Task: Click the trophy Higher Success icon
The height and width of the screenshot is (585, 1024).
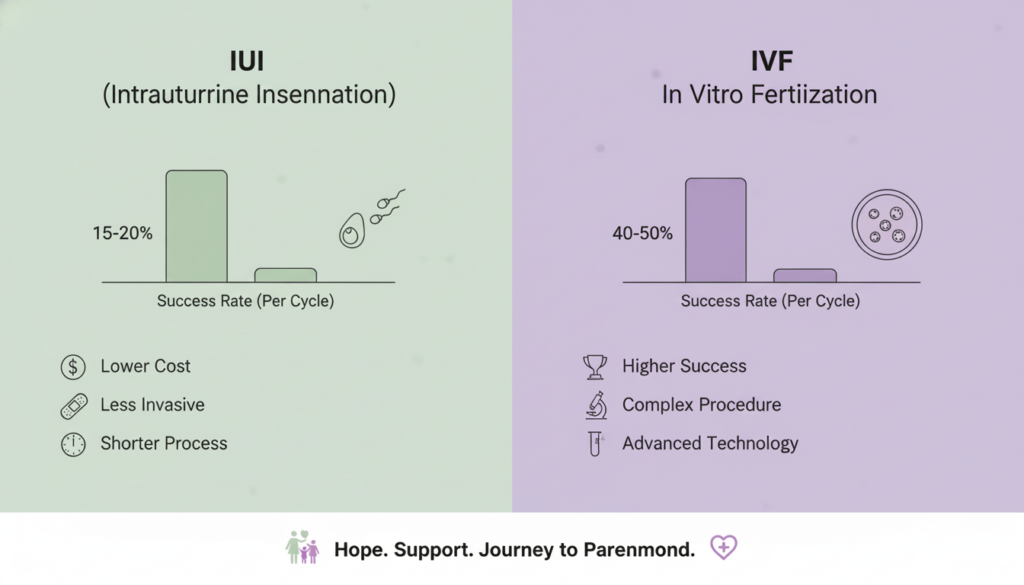Action: pos(595,367)
